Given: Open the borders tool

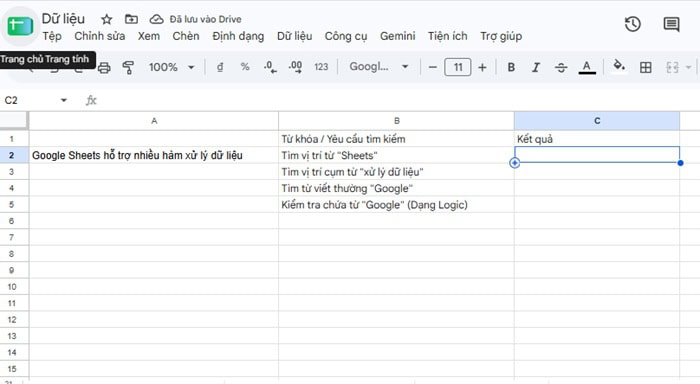Looking at the screenshot, I should tap(646, 67).
